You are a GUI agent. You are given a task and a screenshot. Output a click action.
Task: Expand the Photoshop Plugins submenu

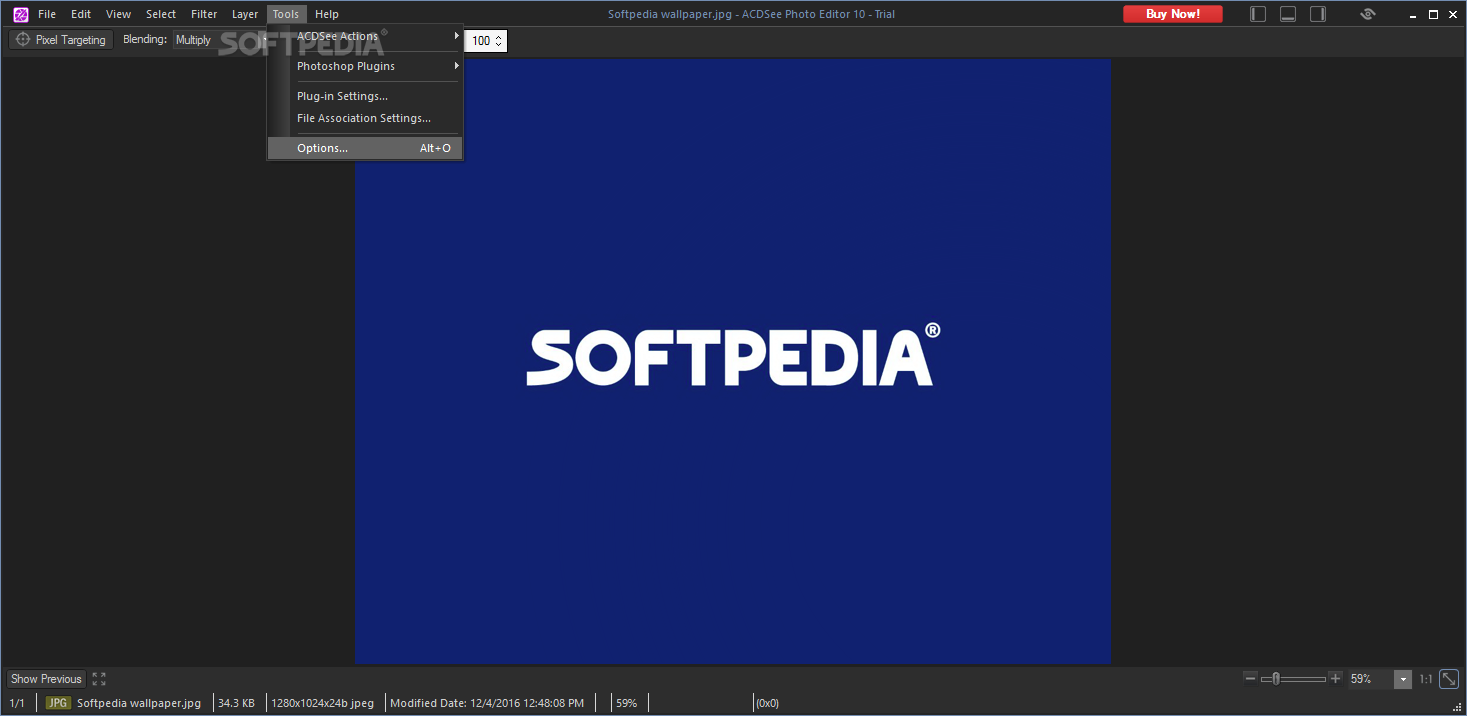click(365, 66)
